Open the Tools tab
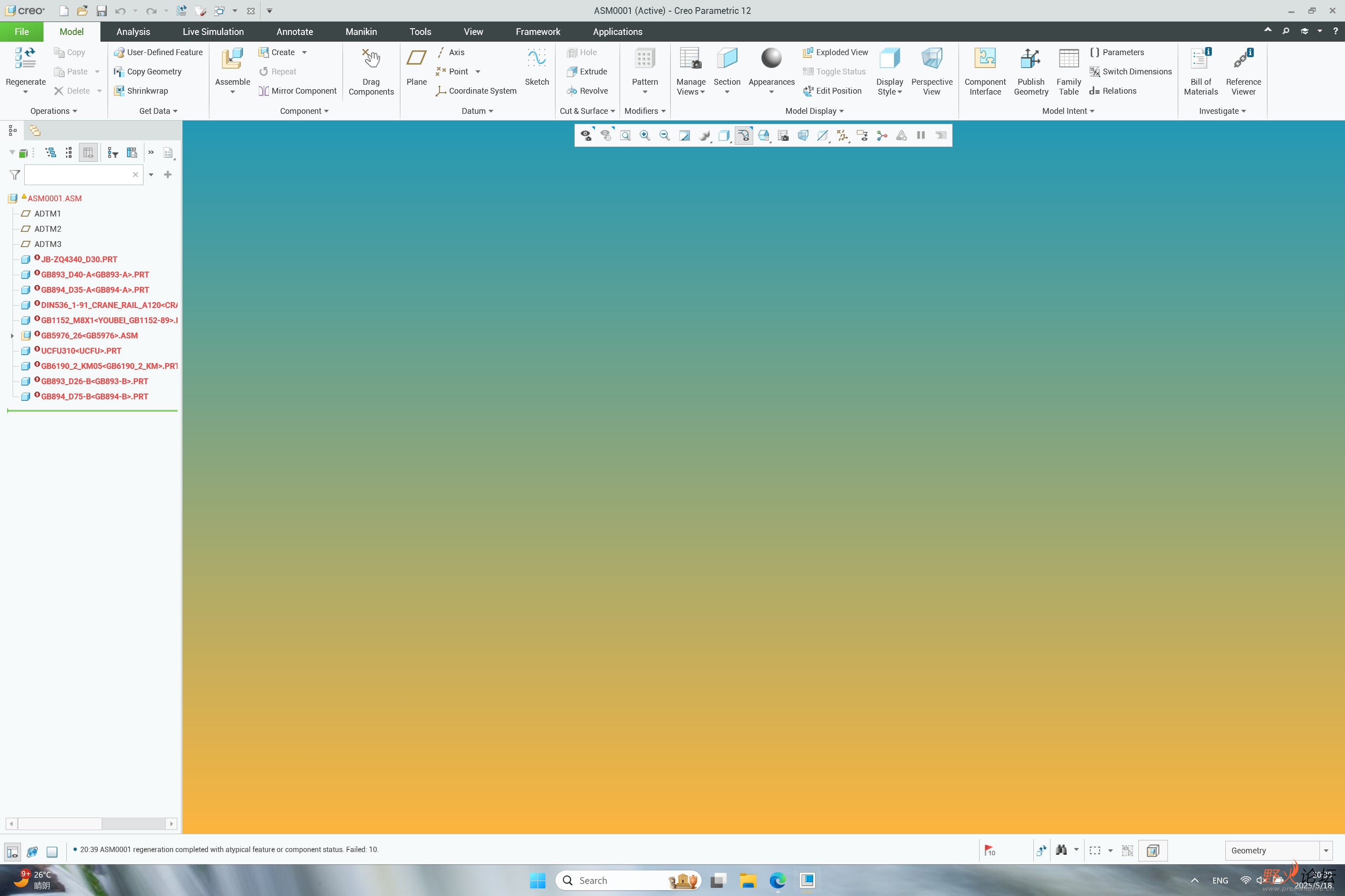 tap(420, 31)
